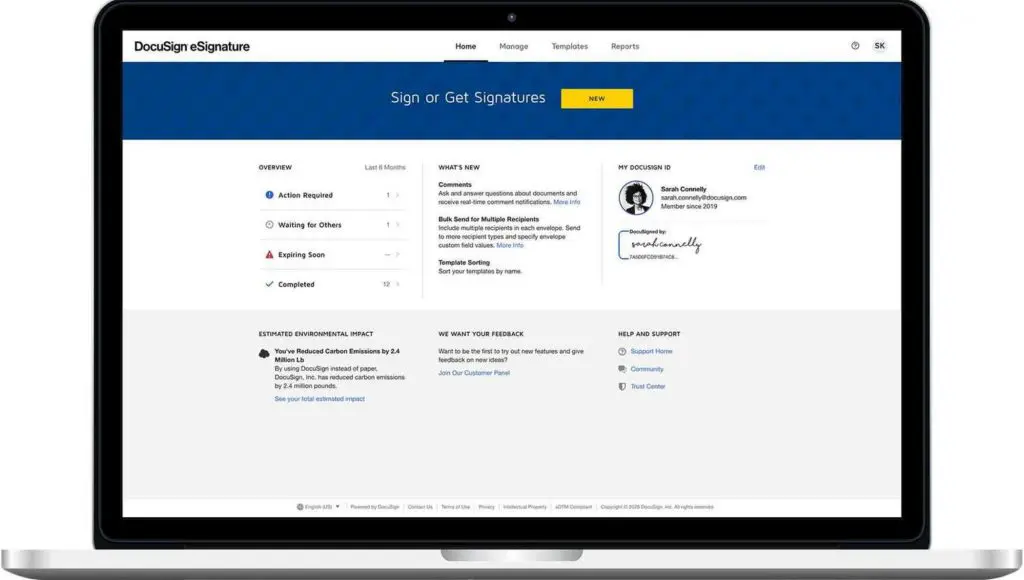Viewport: 1024px width, 580px height.
Task: Click Edit next to My DocuSign ID
Action: (760, 167)
